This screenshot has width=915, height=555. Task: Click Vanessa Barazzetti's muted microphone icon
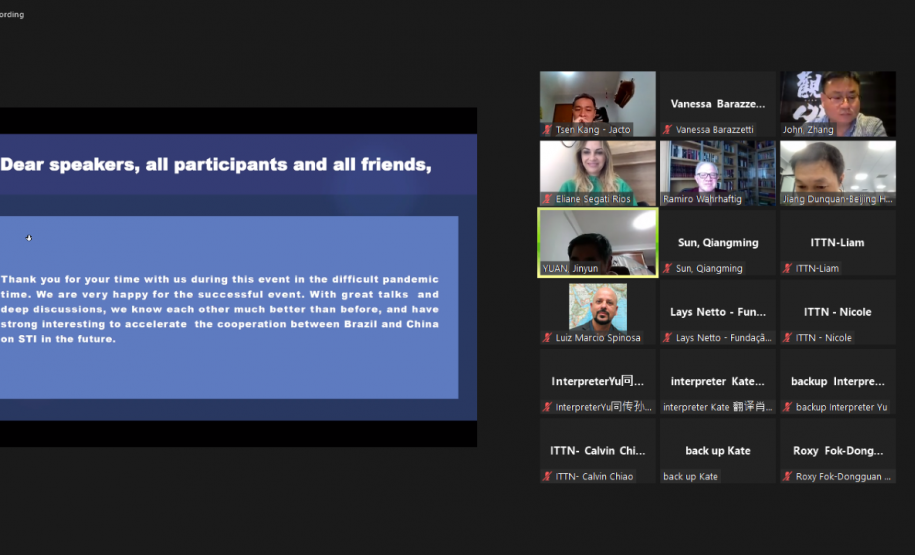(x=668, y=130)
